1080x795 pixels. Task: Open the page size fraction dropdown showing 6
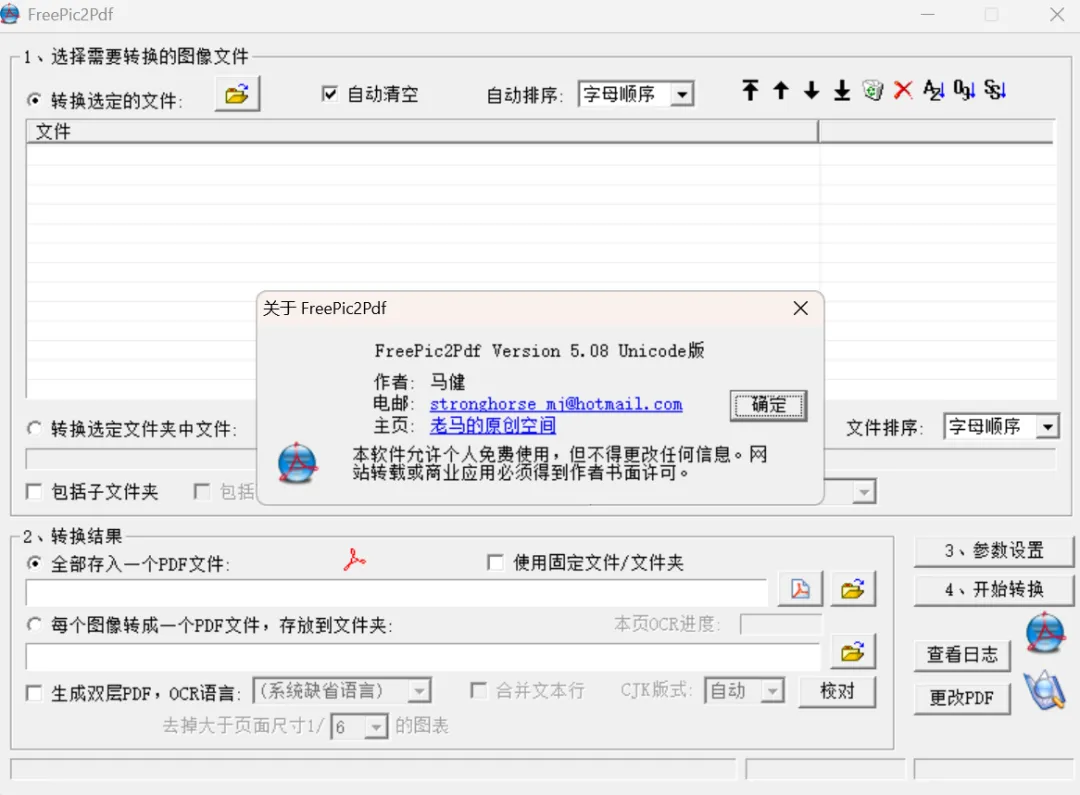point(376,727)
